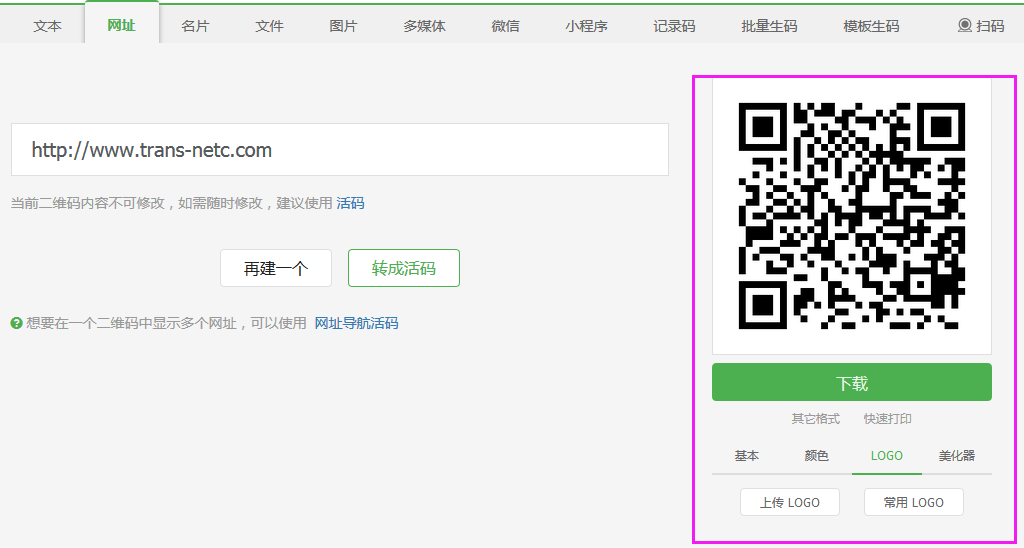
Task: Click the scan icon next to 扫码
Action: point(964,26)
